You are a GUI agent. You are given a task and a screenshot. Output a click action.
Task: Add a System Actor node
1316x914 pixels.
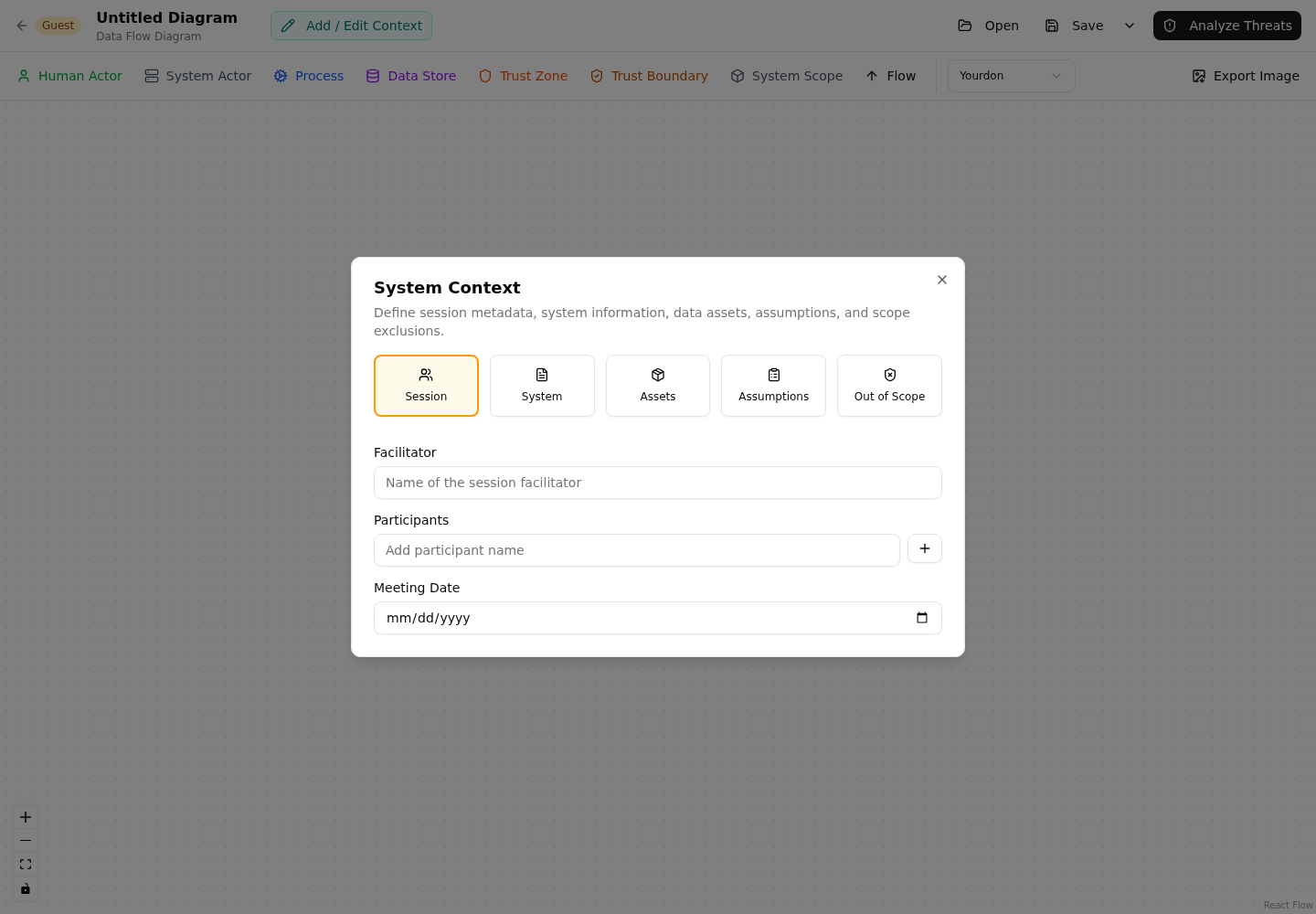click(x=197, y=76)
